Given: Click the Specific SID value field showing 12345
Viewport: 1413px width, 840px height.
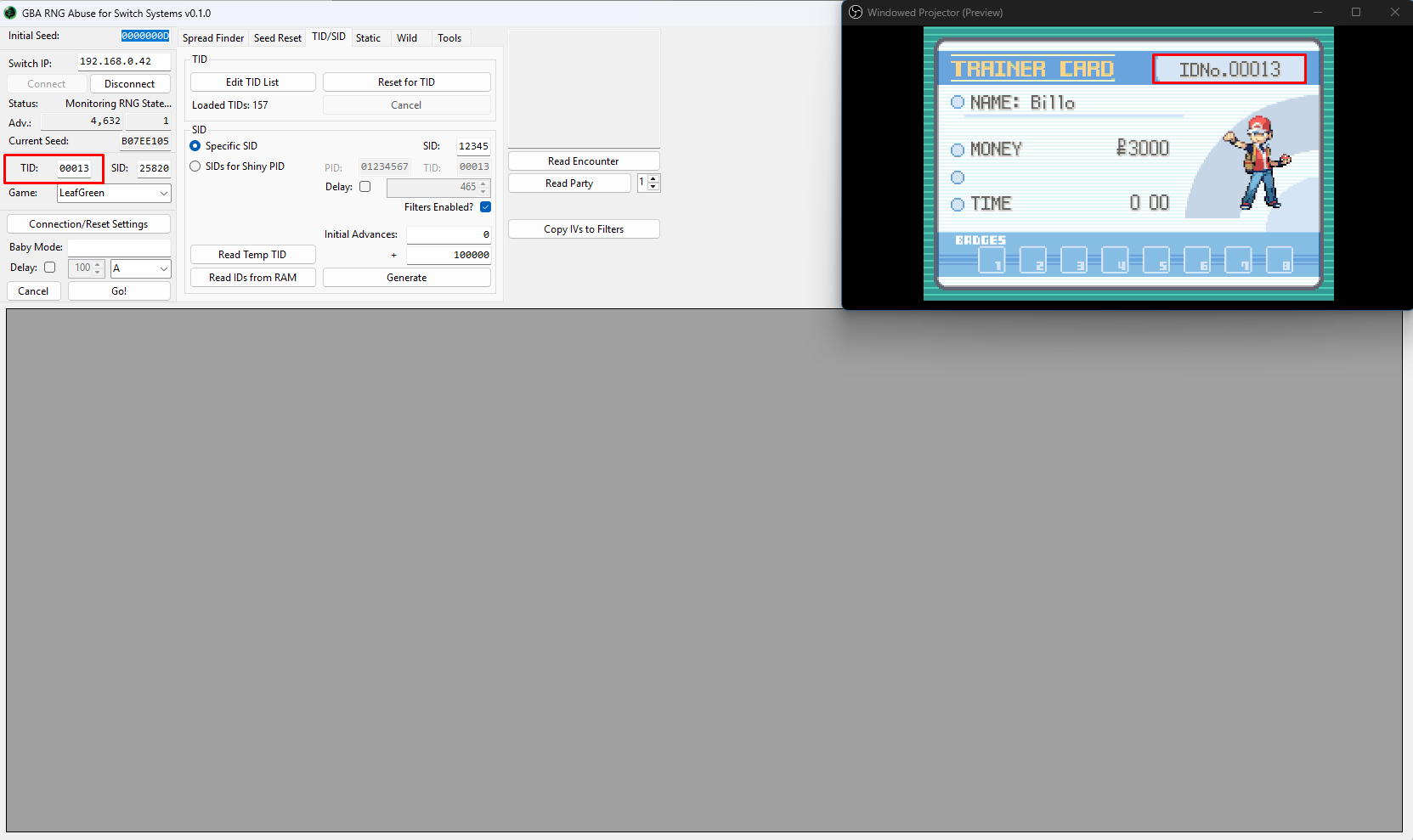Looking at the screenshot, I should tap(473, 146).
